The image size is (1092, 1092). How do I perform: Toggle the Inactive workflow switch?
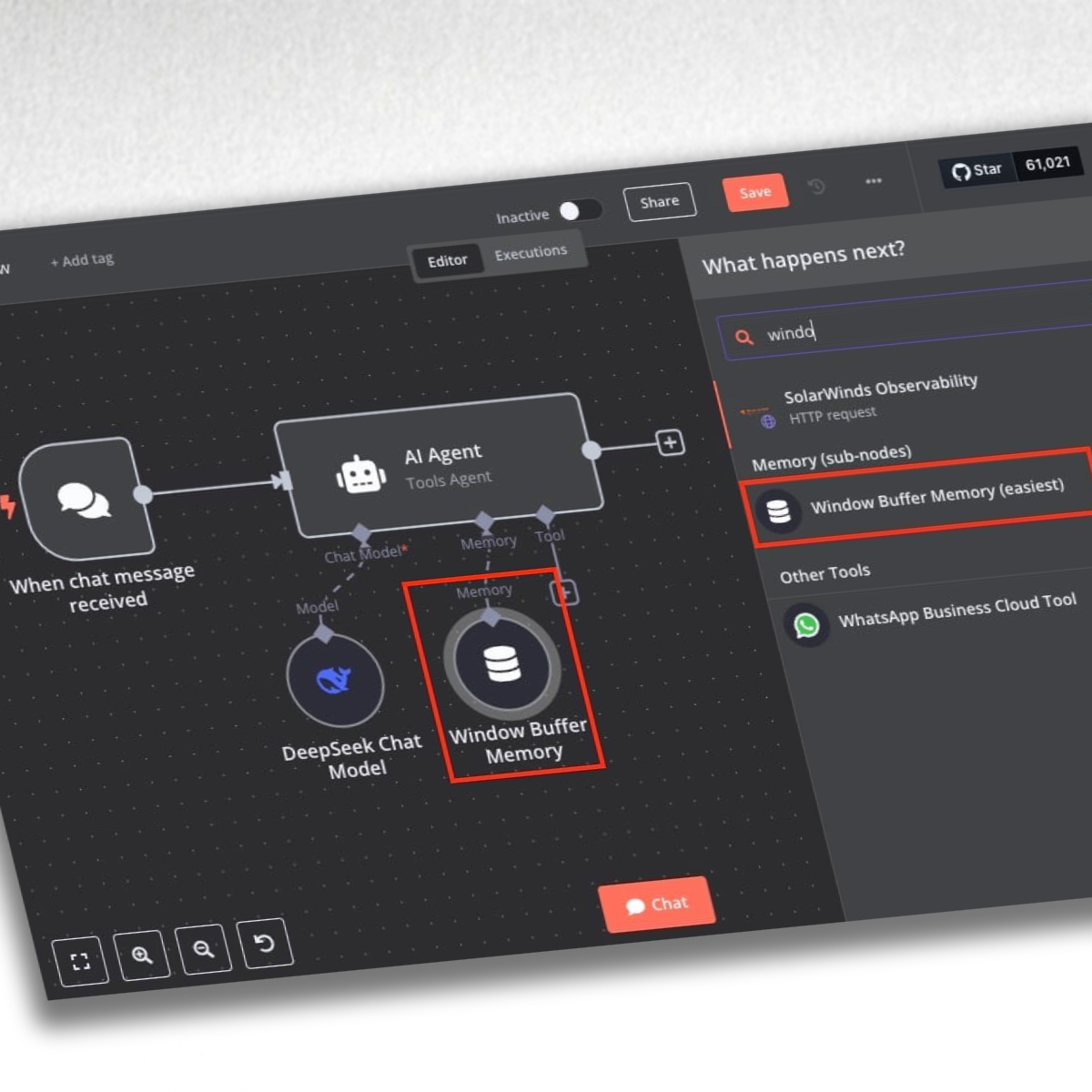(580, 210)
